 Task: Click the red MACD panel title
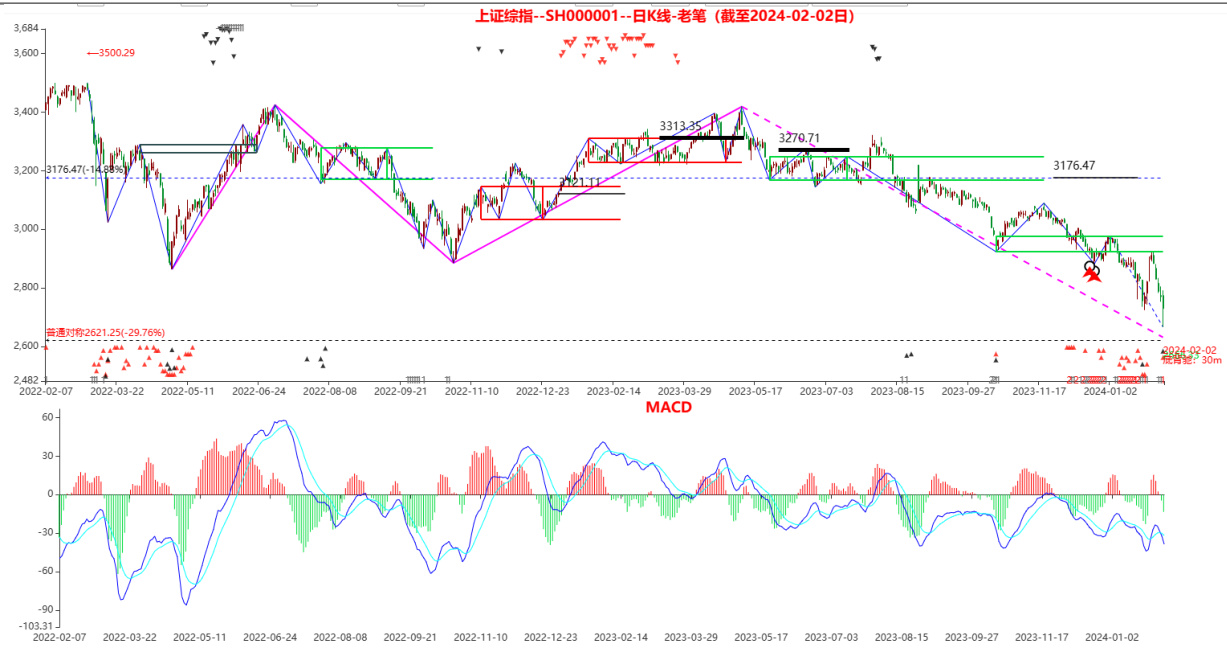pos(668,407)
